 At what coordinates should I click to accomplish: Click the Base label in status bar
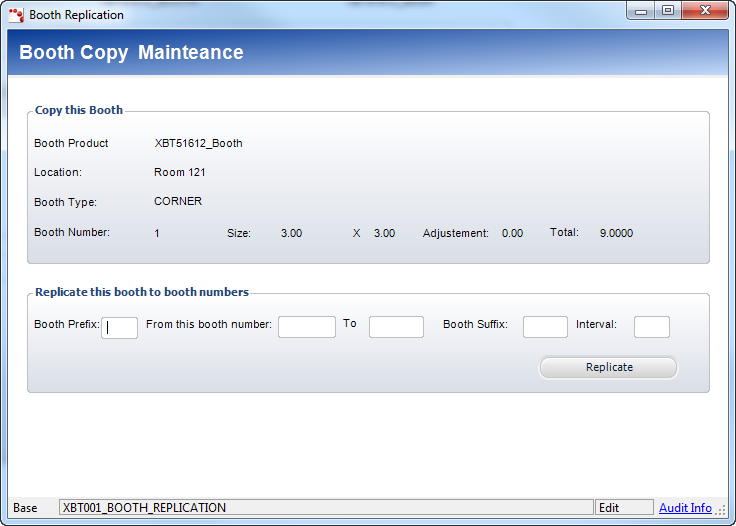[25, 508]
